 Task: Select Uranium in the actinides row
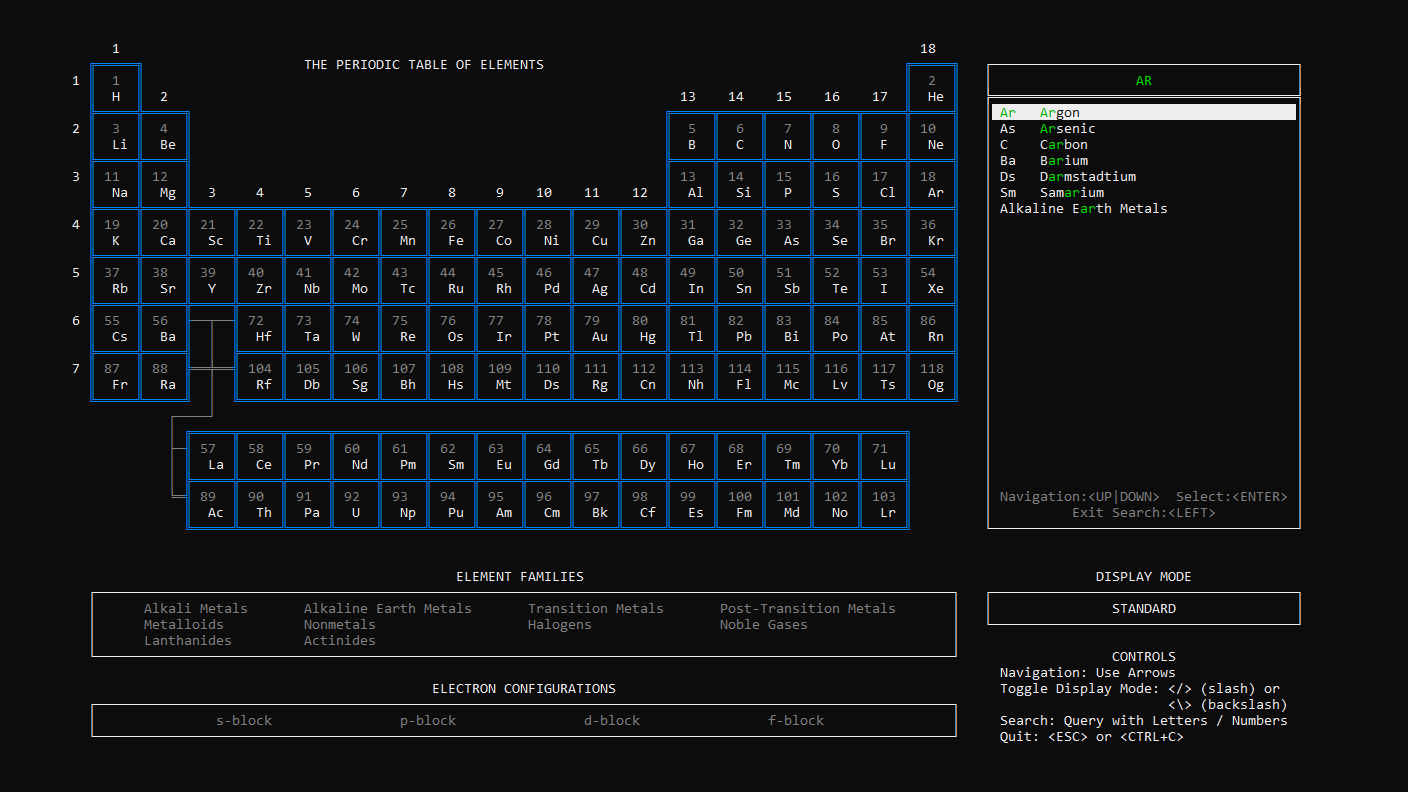(x=355, y=504)
